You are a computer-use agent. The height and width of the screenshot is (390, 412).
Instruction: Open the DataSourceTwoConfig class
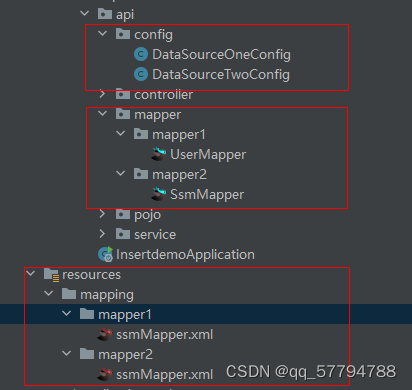coord(221,75)
